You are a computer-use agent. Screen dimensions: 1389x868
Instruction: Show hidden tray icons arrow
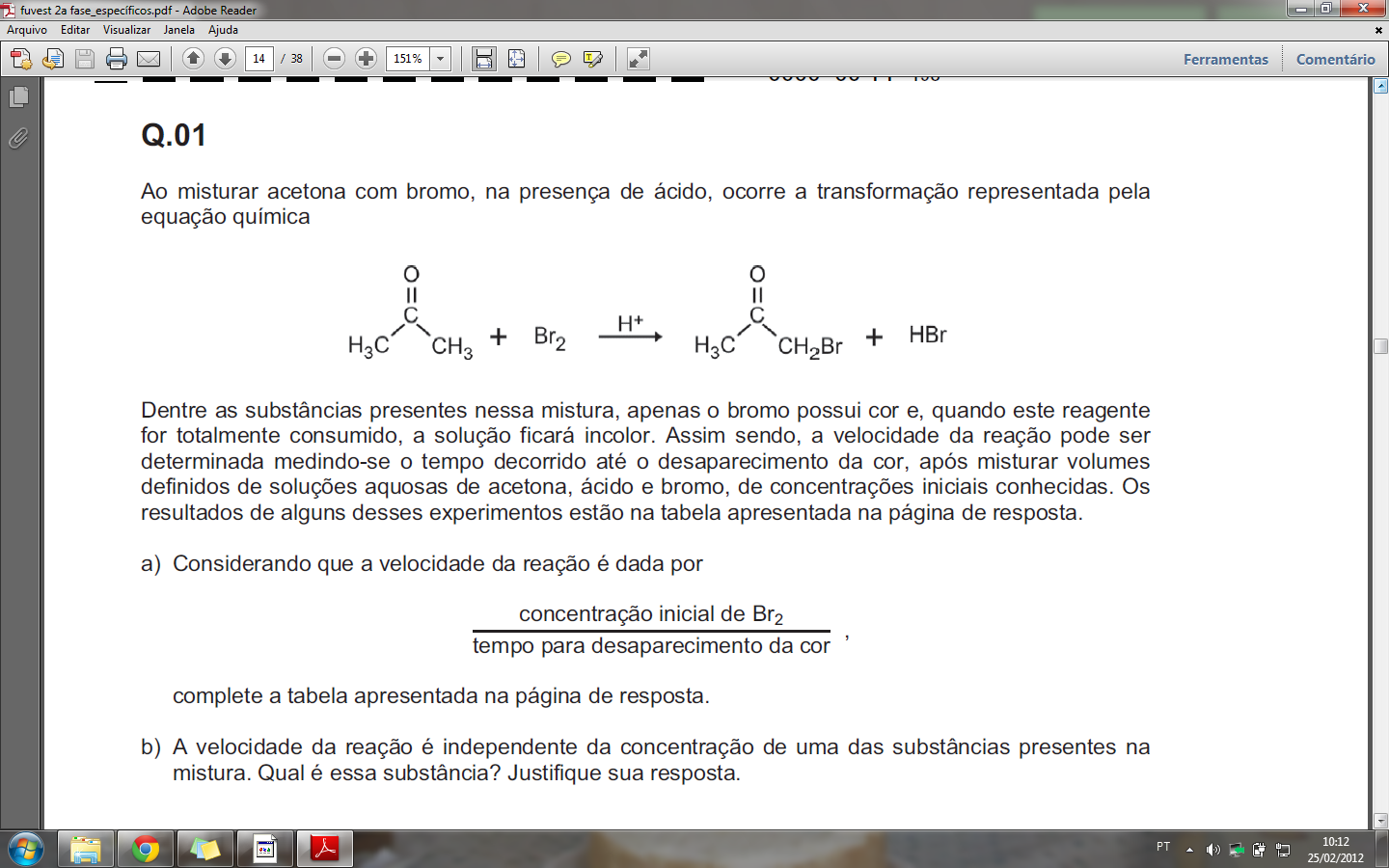point(1189,850)
